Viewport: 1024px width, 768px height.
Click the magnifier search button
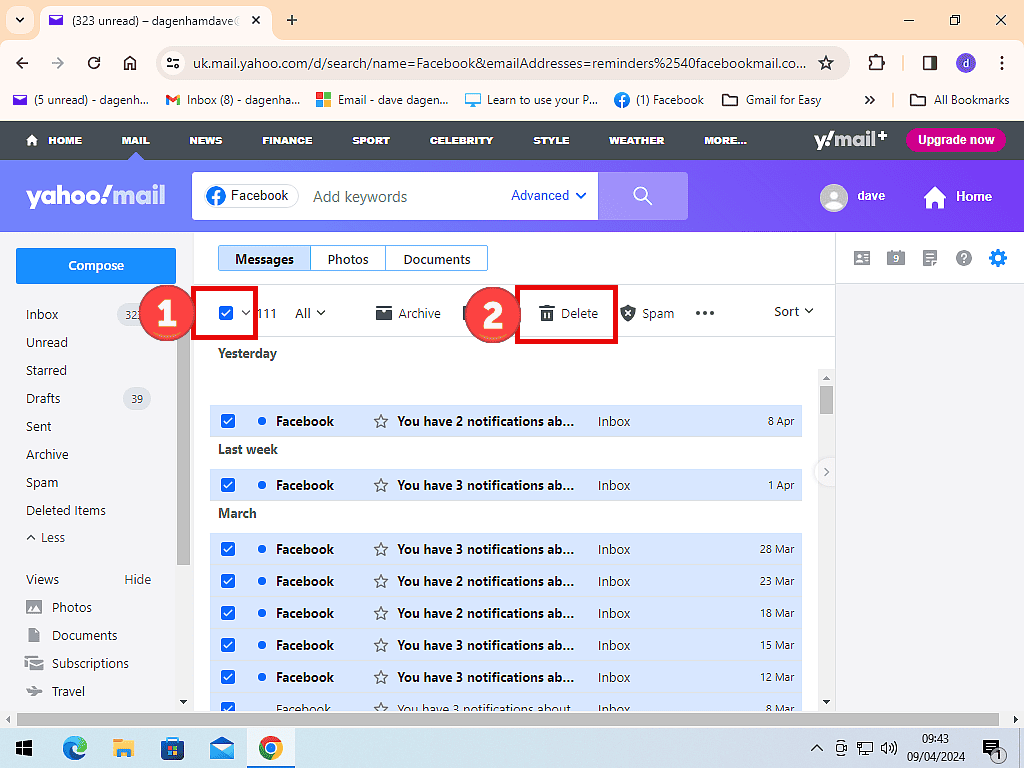[642, 196]
